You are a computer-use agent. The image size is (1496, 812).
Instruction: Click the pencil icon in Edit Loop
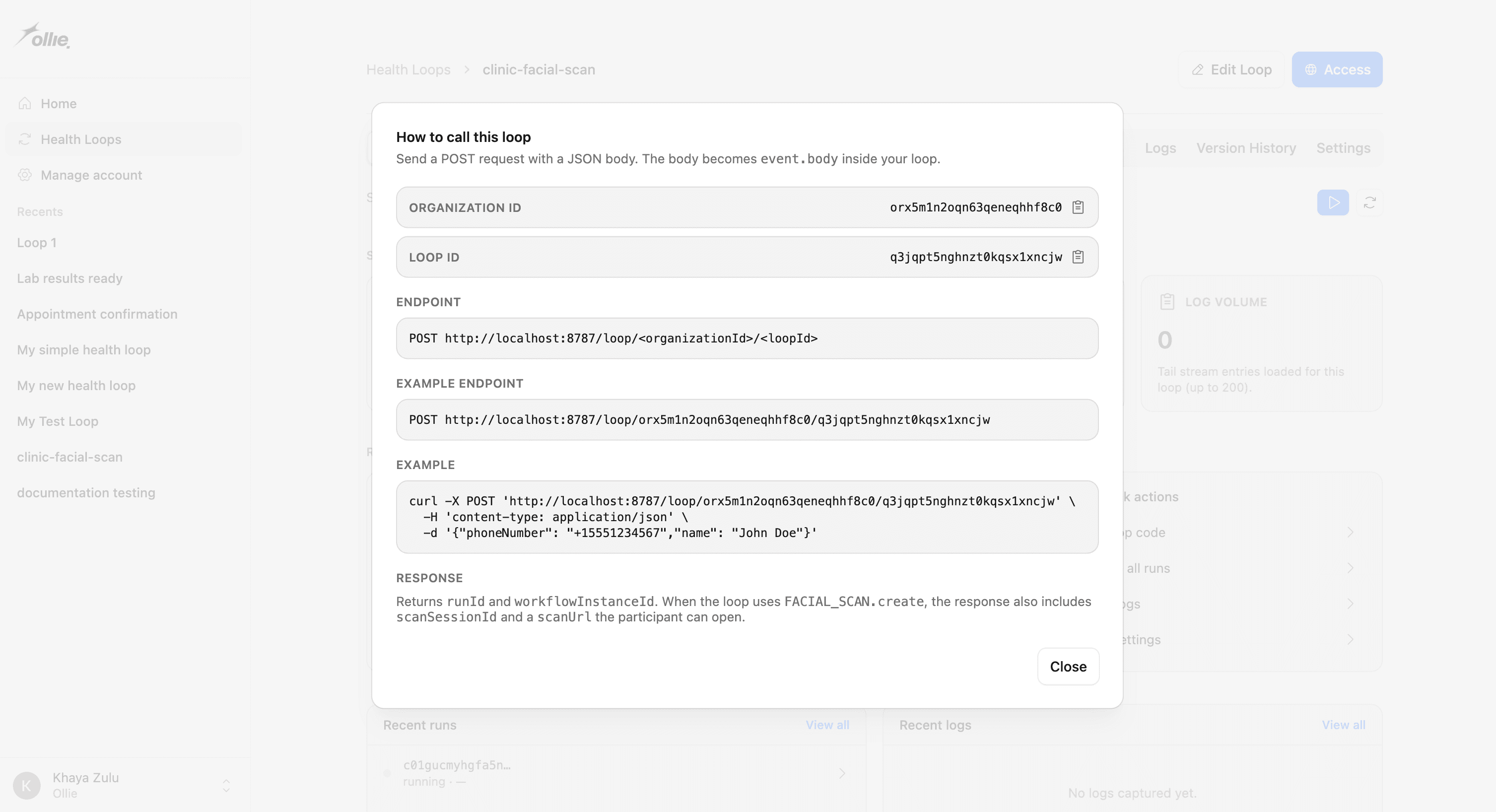(1198, 69)
